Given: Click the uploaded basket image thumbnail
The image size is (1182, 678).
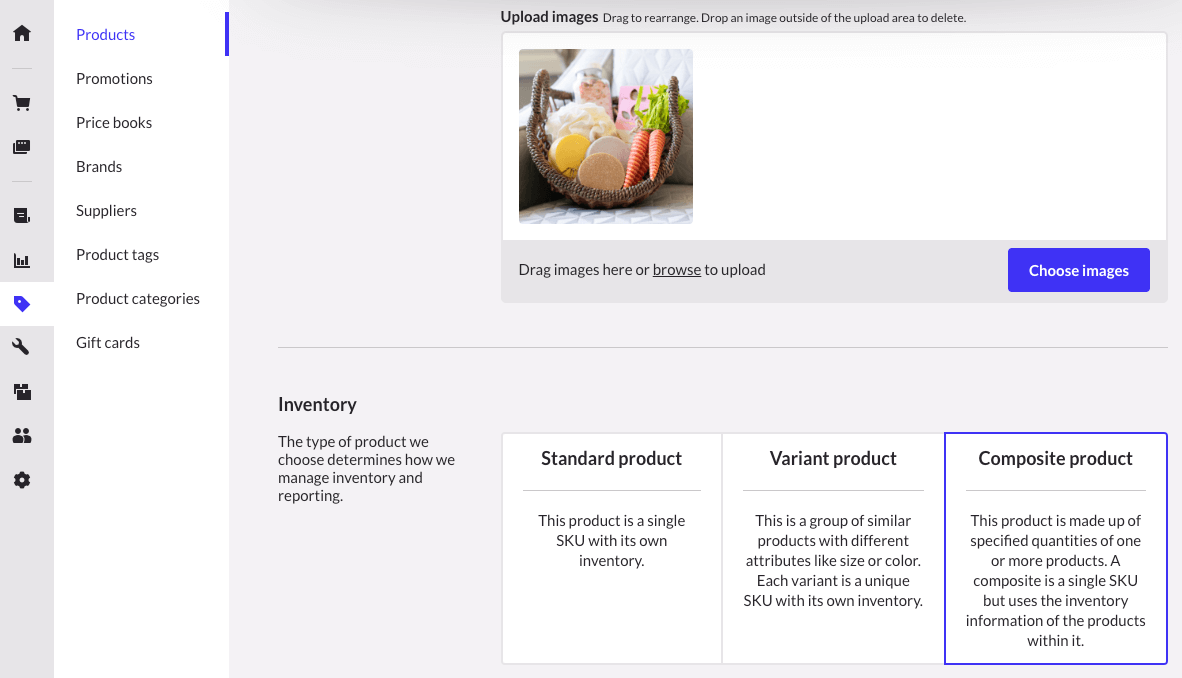Looking at the screenshot, I should click(x=605, y=136).
